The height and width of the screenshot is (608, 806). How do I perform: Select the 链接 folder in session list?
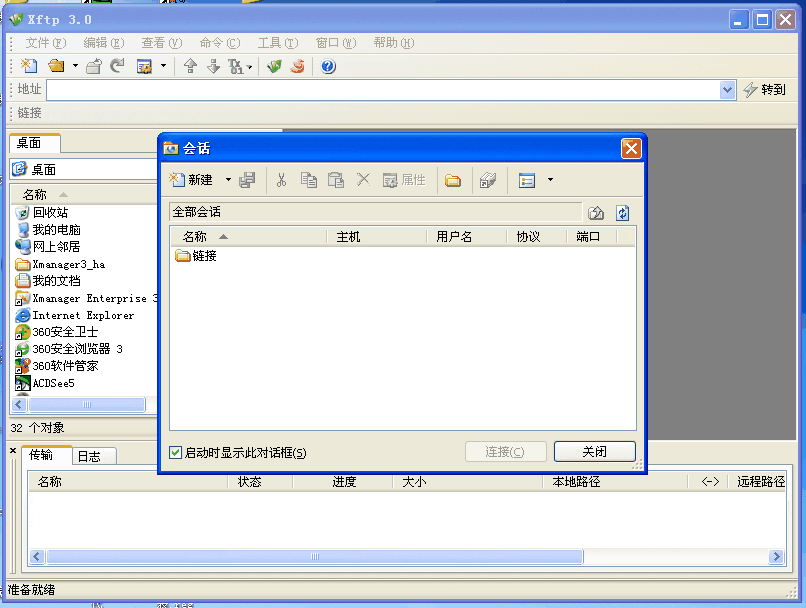[x=204, y=256]
